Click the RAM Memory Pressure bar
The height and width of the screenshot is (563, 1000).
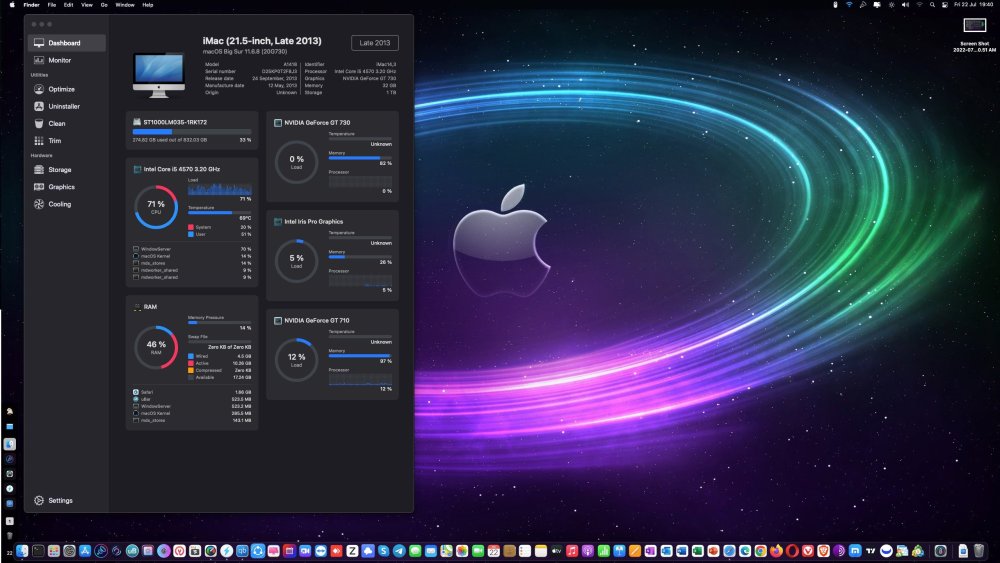(x=219, y=322)
